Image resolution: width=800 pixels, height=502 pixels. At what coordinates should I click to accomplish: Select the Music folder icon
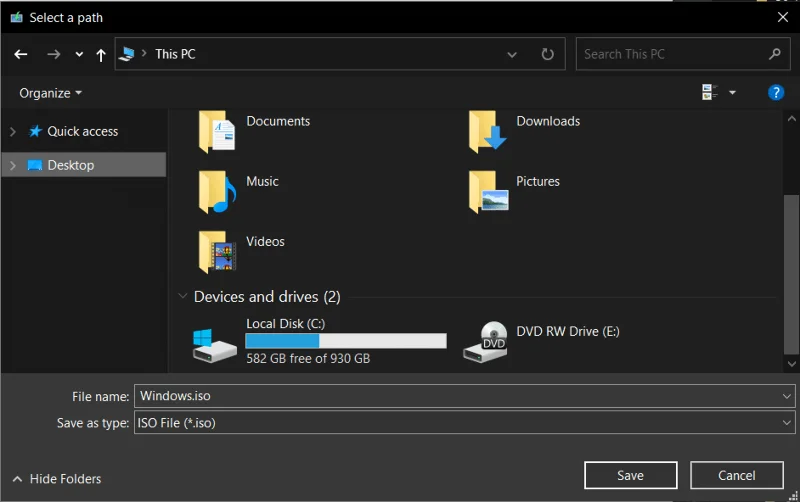217,192
